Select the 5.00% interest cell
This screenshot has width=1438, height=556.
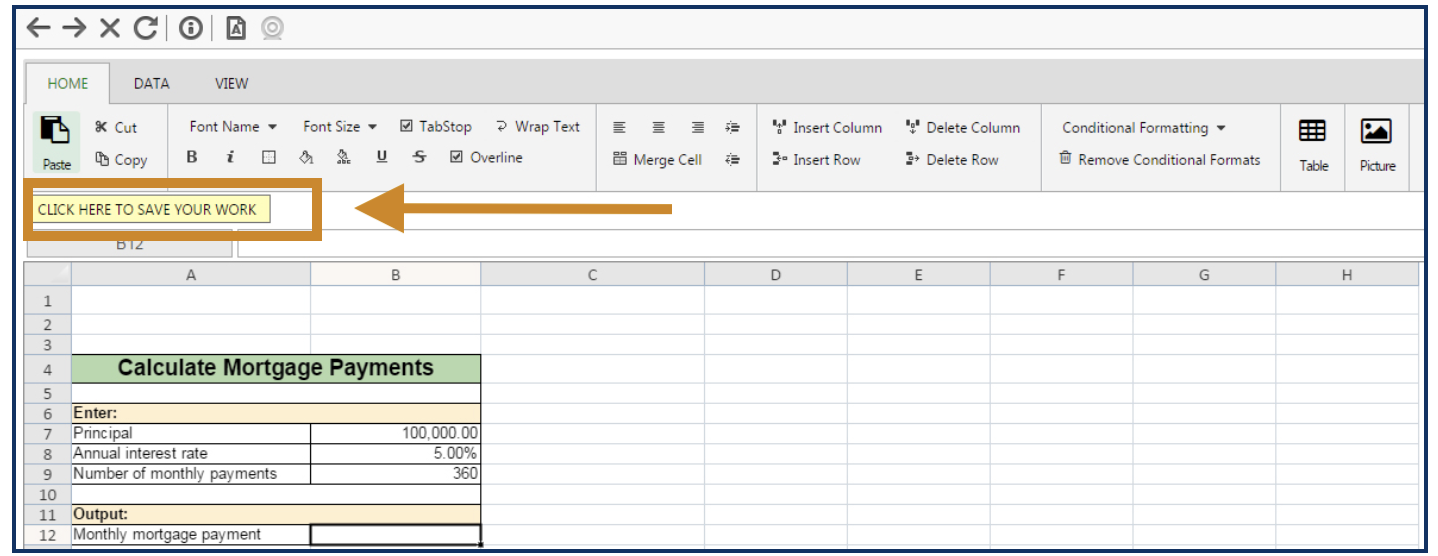396,453
